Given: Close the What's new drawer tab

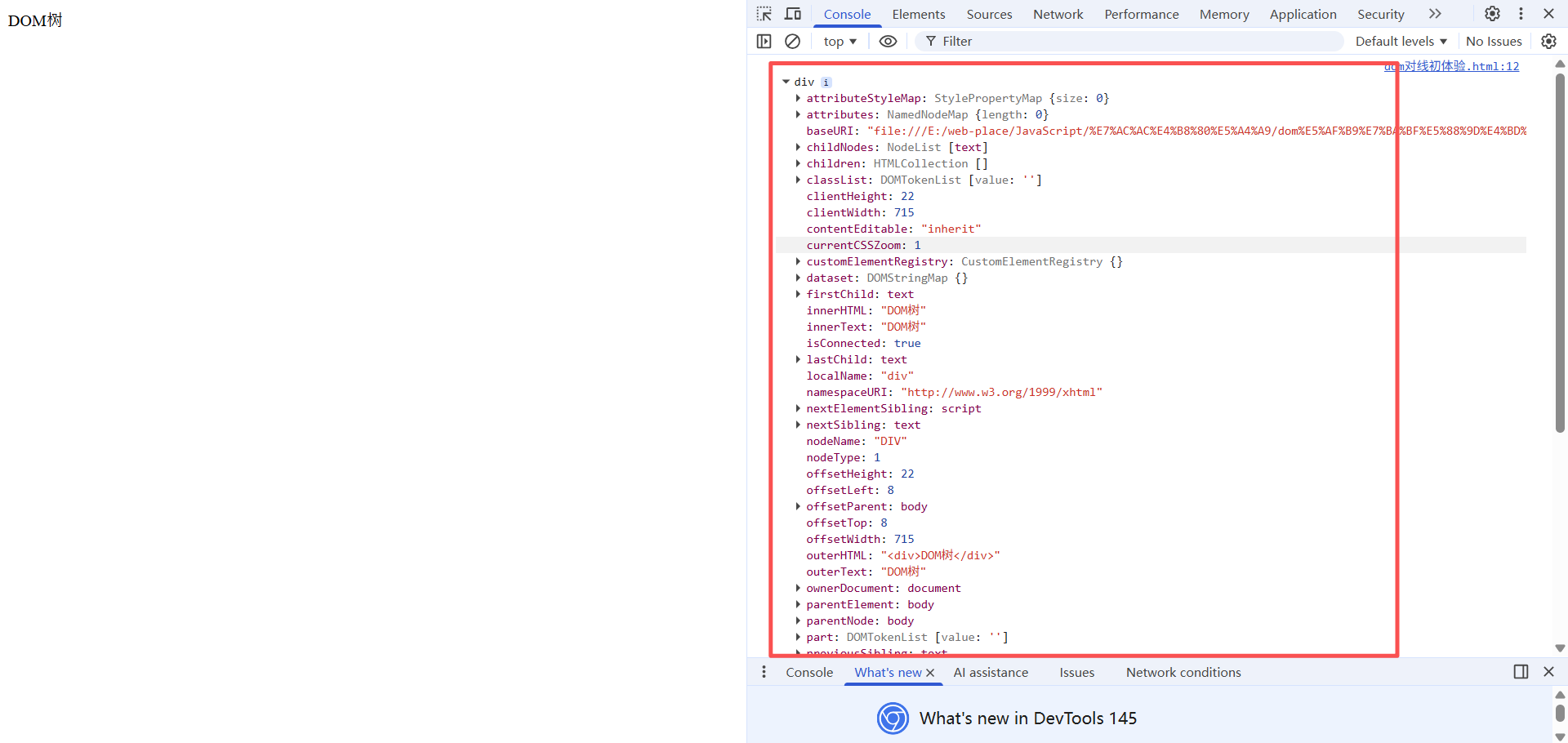Looking at the screenshot, I should point(930,673).
